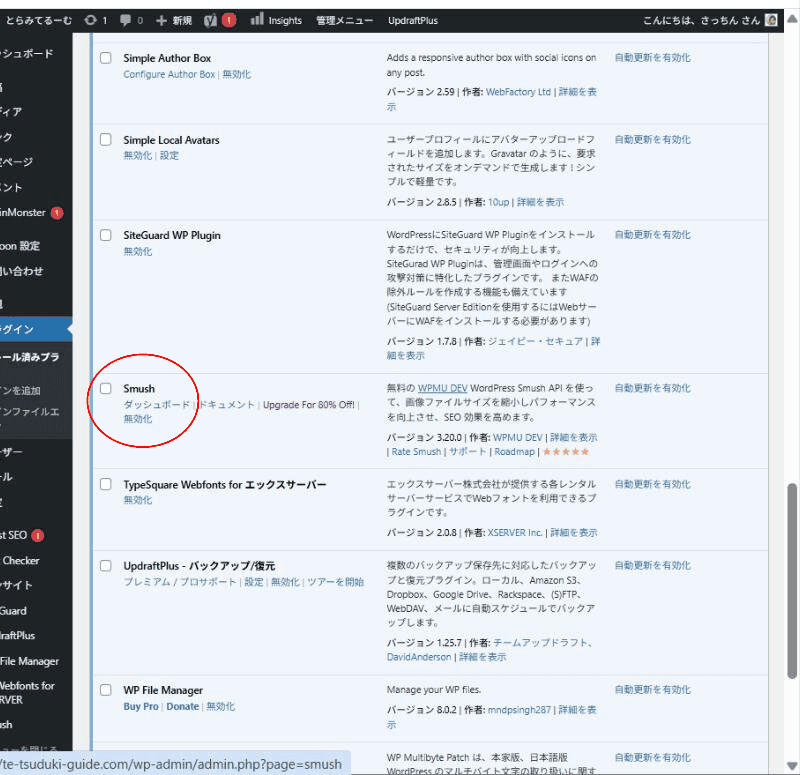Deactivate UpdraftPlus via 無効化 link
Screen dimensions: 800x775
[x=285, y=582]
